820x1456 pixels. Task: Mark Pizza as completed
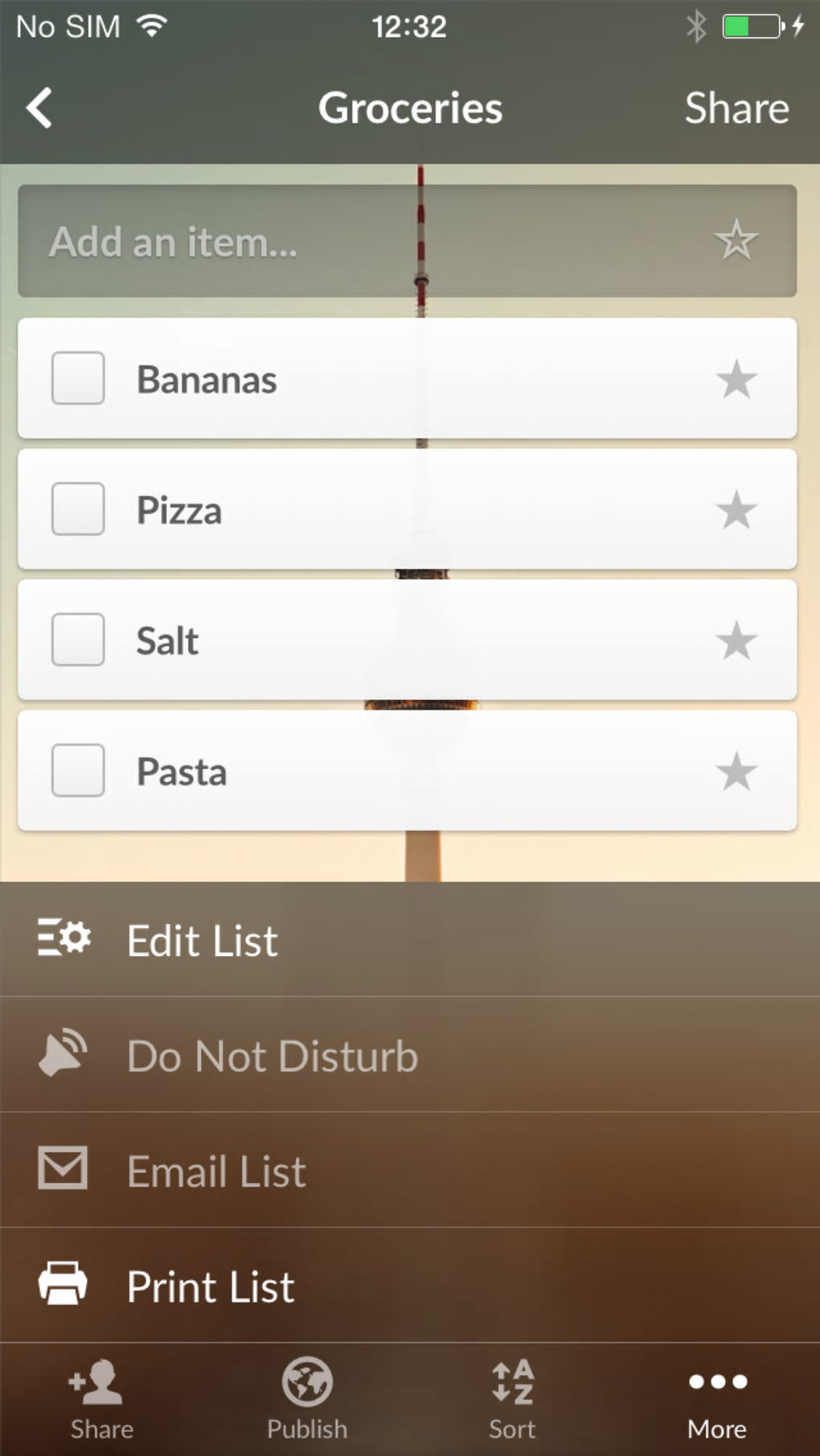78,509
